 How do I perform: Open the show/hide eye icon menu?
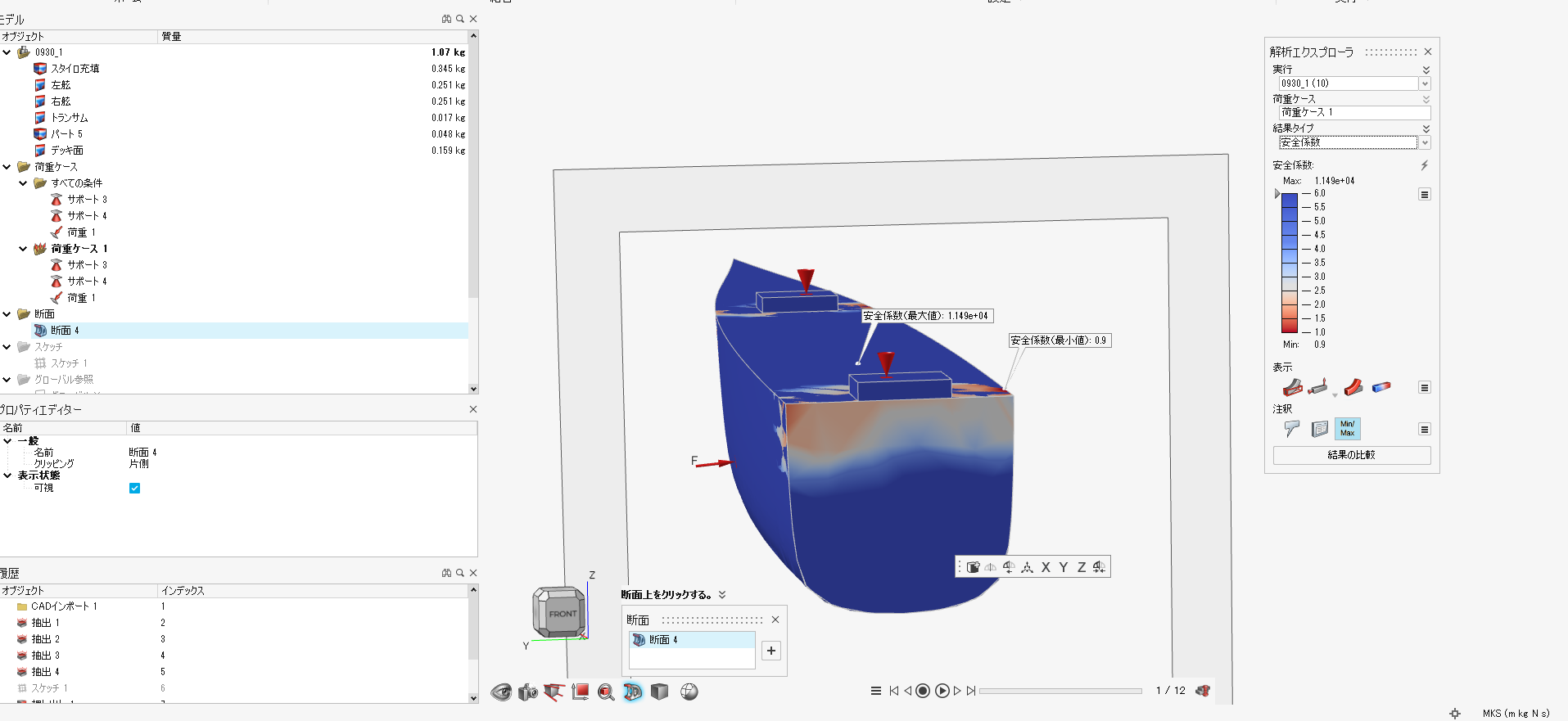pyautogui.click(x=501, y=692)
